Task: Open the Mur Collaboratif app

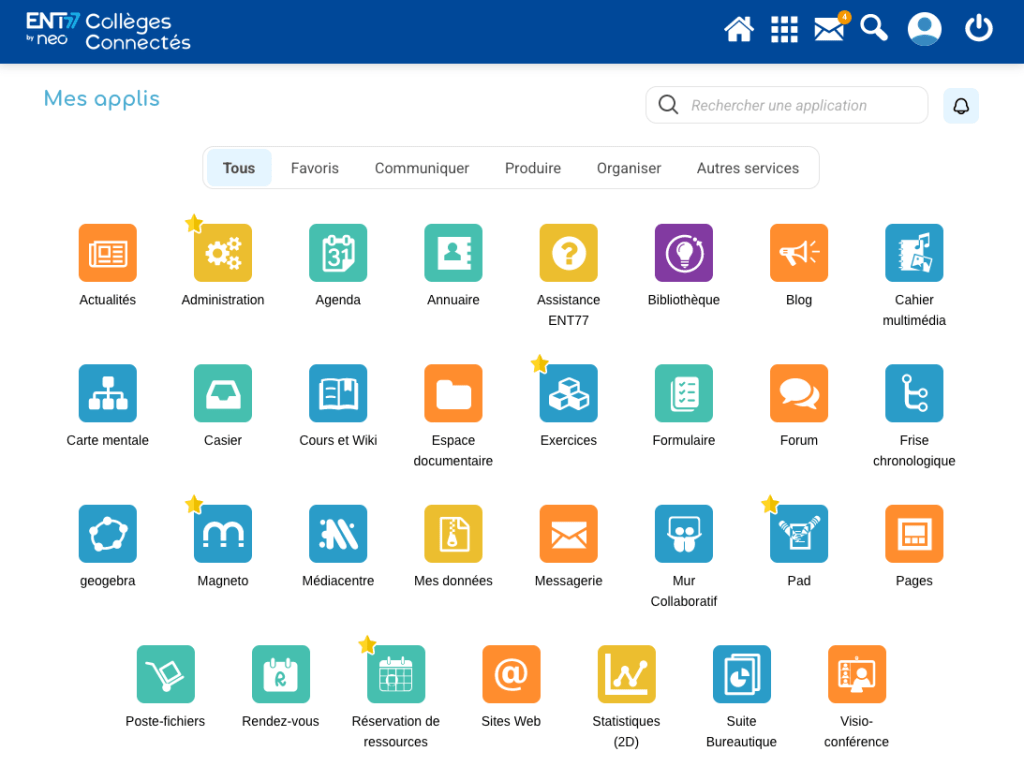Action: 683,534
